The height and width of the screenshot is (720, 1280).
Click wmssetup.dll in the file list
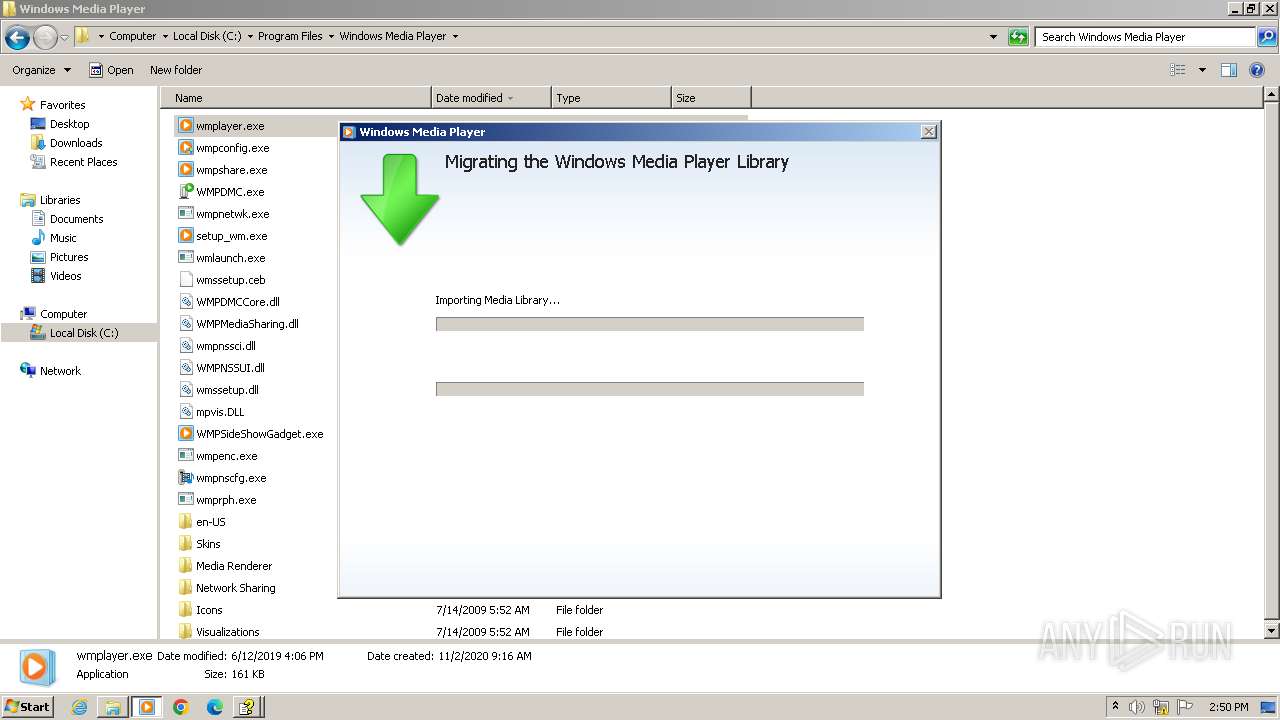click(x=227, y=390)
